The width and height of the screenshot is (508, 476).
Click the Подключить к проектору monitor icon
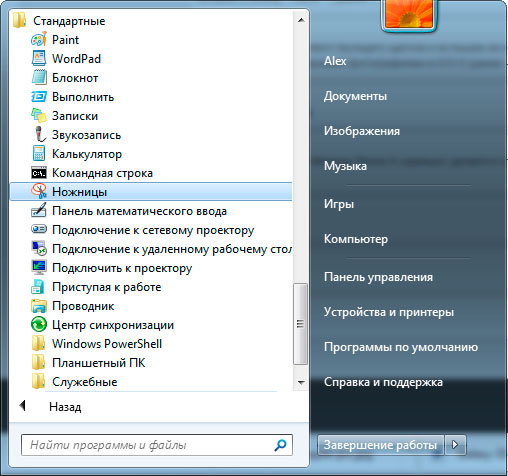pos(39,268)
